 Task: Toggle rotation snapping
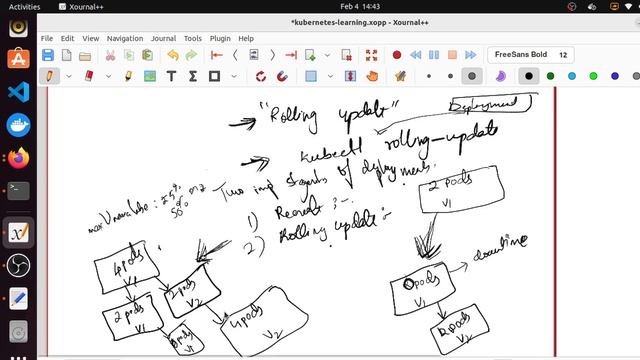(x=261, y=76)
